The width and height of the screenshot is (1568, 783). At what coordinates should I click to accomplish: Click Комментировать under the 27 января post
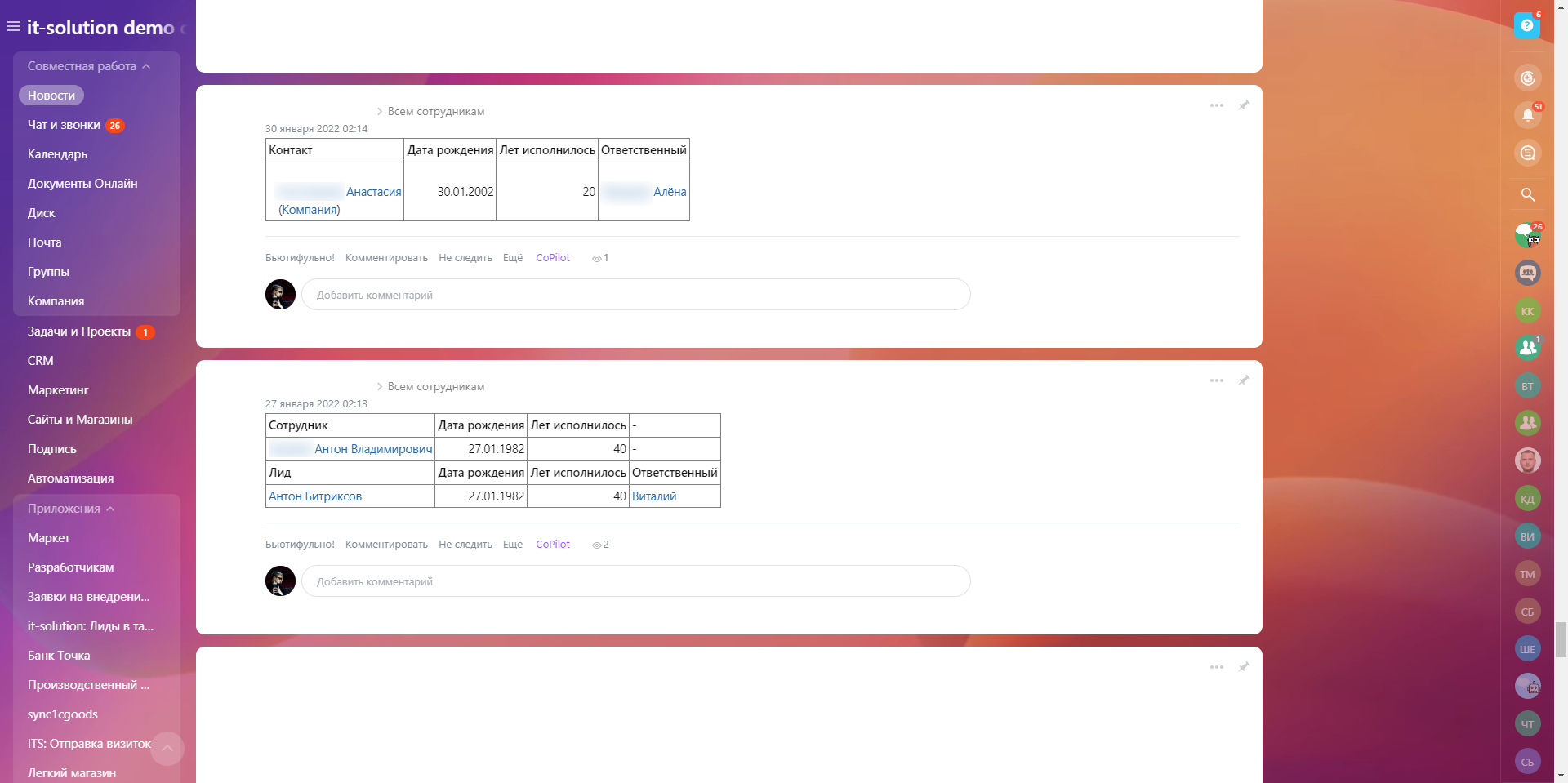pos(386,545)
